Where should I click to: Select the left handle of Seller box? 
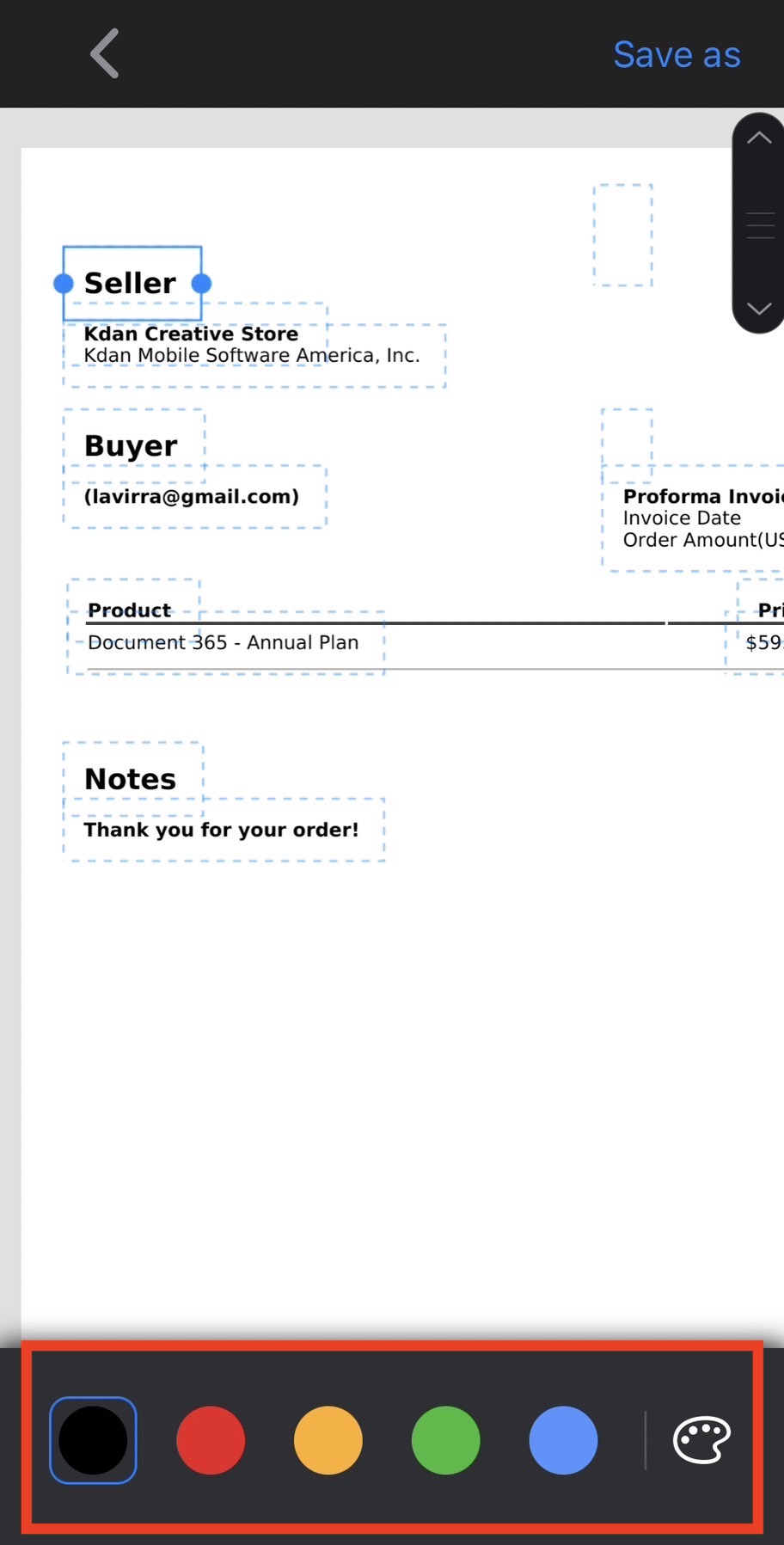click(x=64, y=284)
